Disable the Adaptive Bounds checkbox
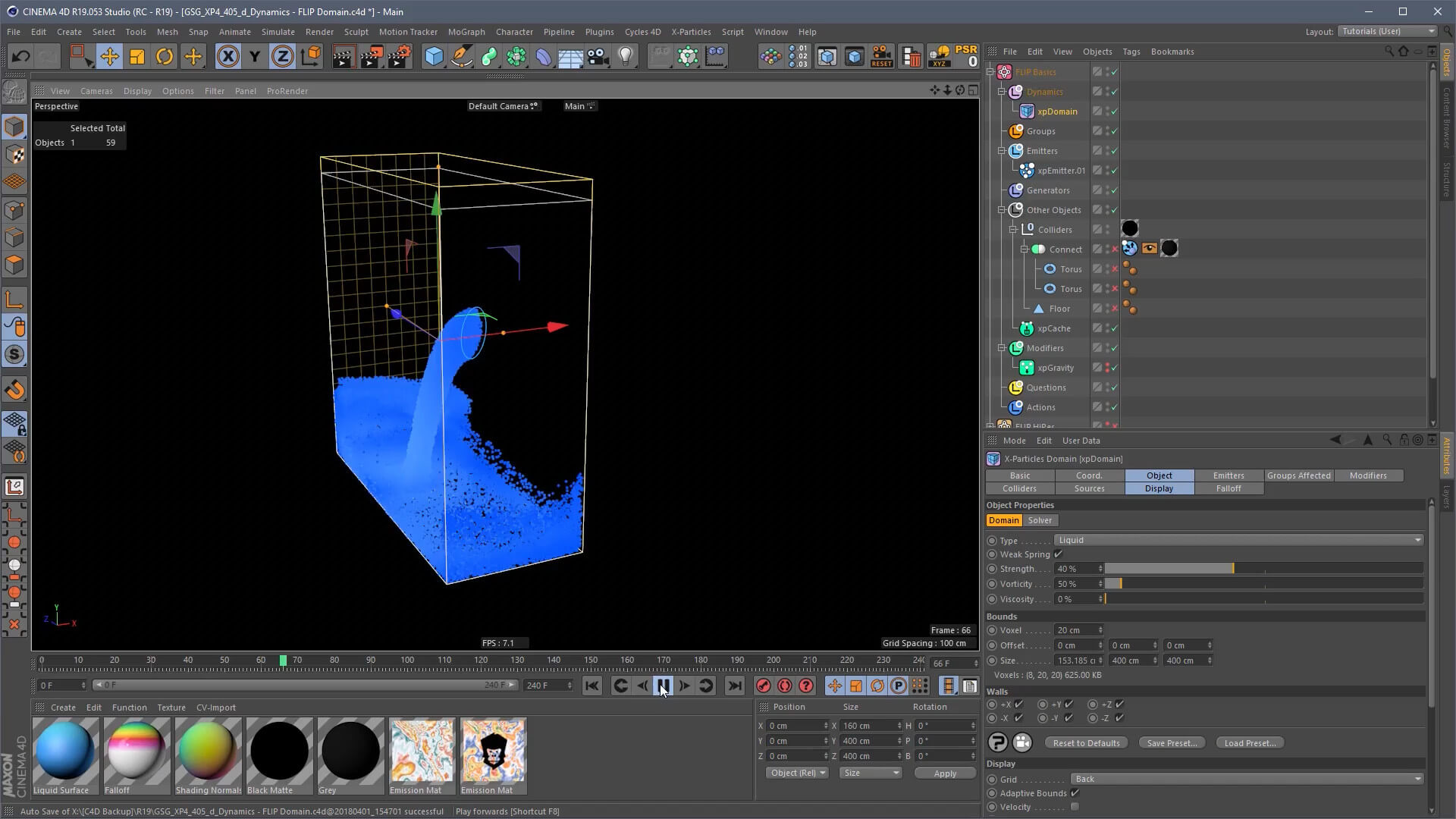Viewport: 1456px width, 819px height. click(1075, 793)
